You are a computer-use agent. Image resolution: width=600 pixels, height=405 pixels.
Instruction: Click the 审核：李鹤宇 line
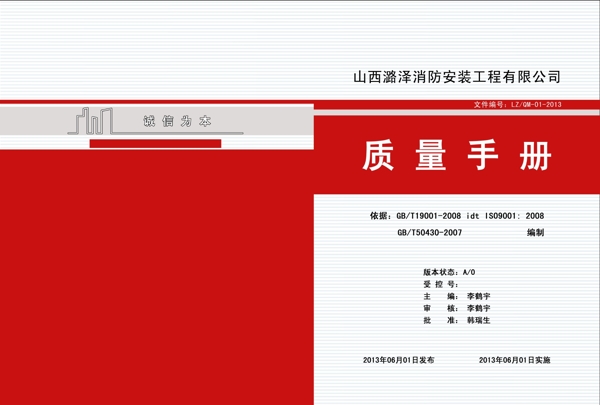pyautogui.click(x=457, y=308)
